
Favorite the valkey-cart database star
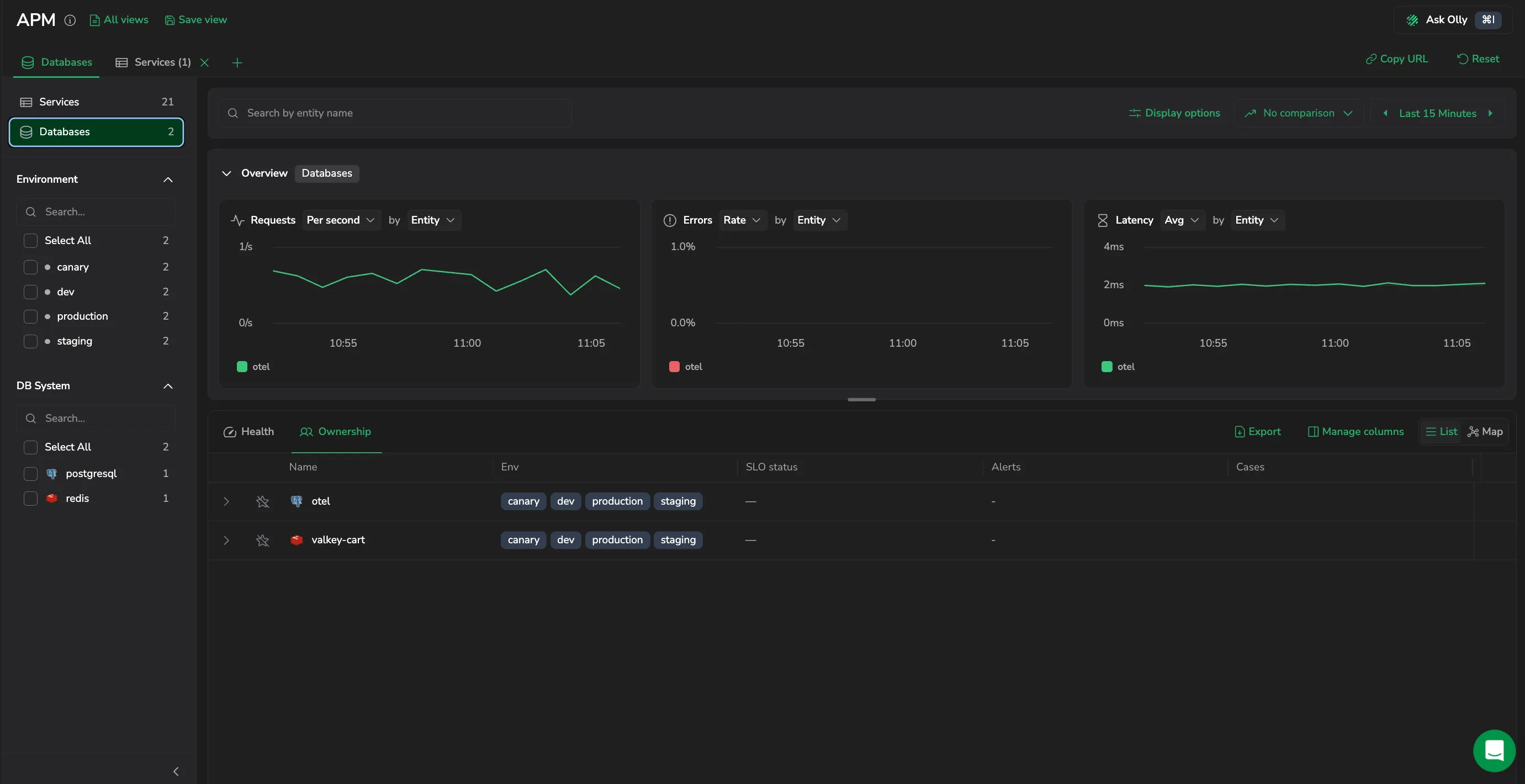tap(263, 541)
